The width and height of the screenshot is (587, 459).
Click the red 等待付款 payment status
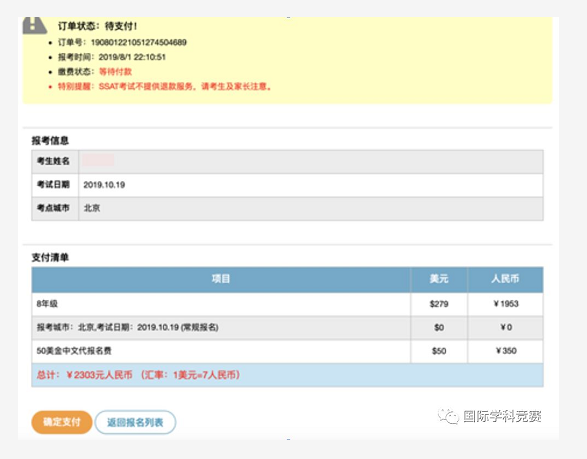pyautogui.click(x=115, y=72)
